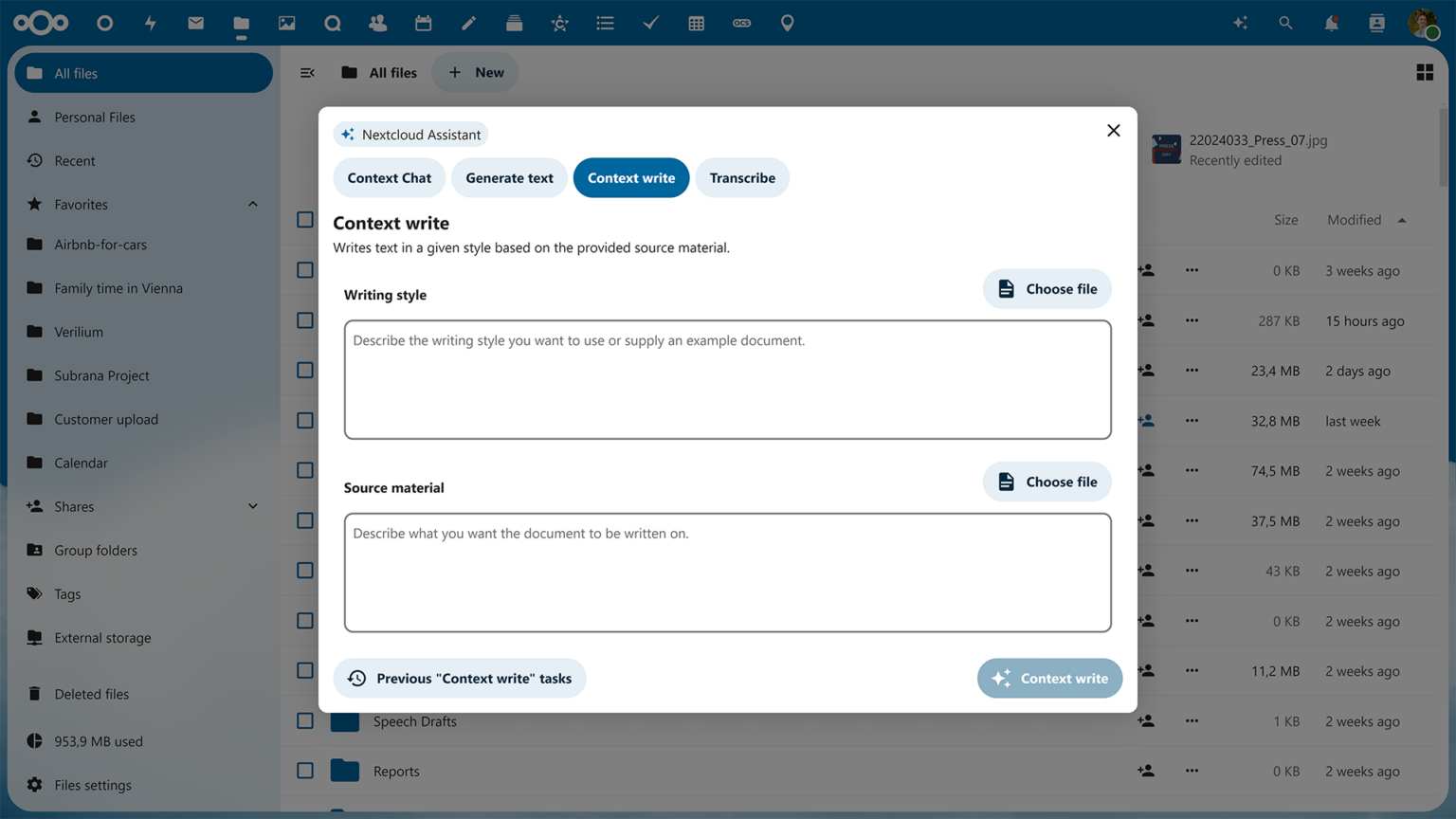The height and width of the screenshot is (819, 1456).
Task: Open the OCS app icon in top bar
Action: (x=741, y=23)
